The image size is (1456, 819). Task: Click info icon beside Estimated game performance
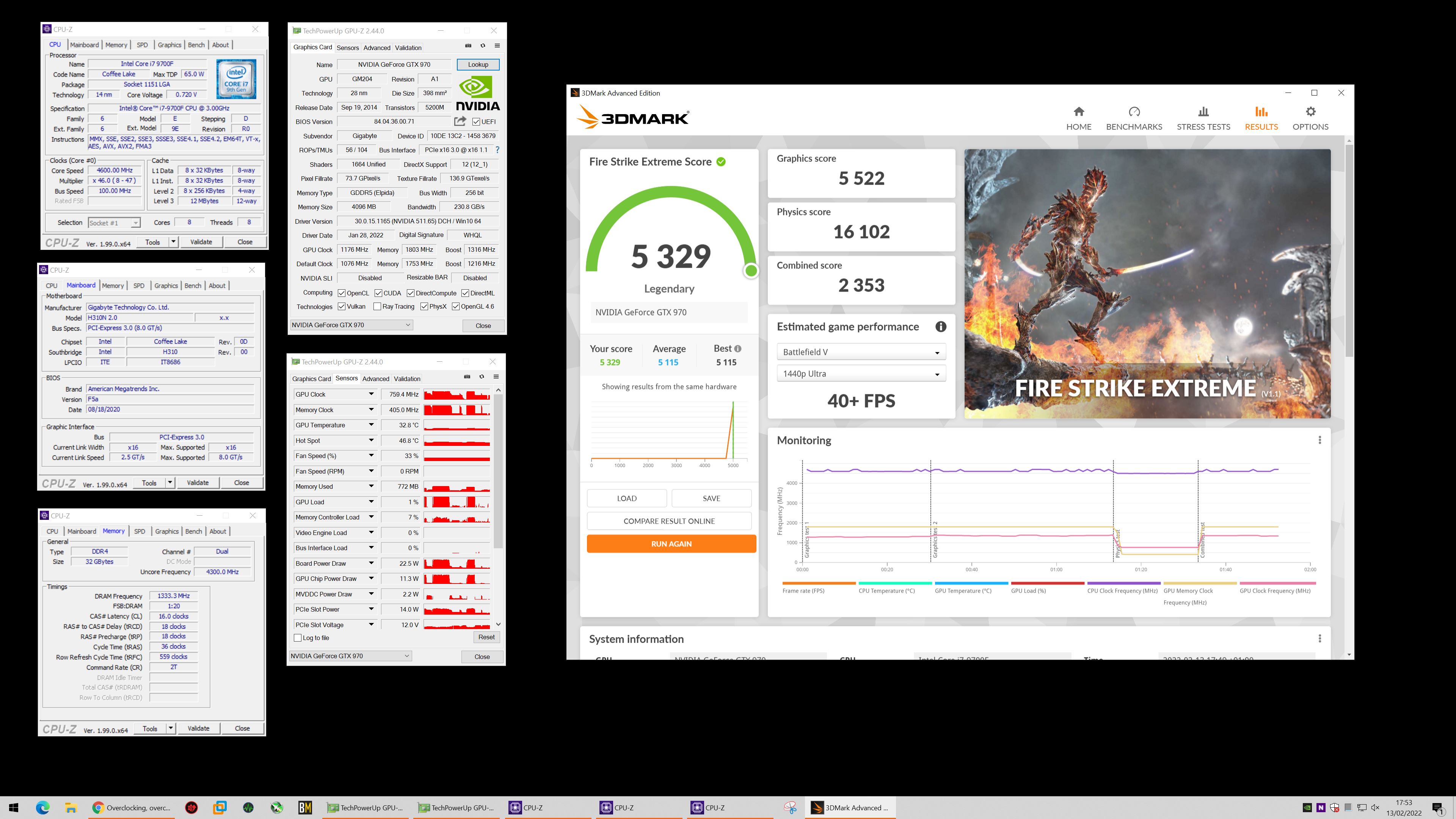[x=940, y=327]
